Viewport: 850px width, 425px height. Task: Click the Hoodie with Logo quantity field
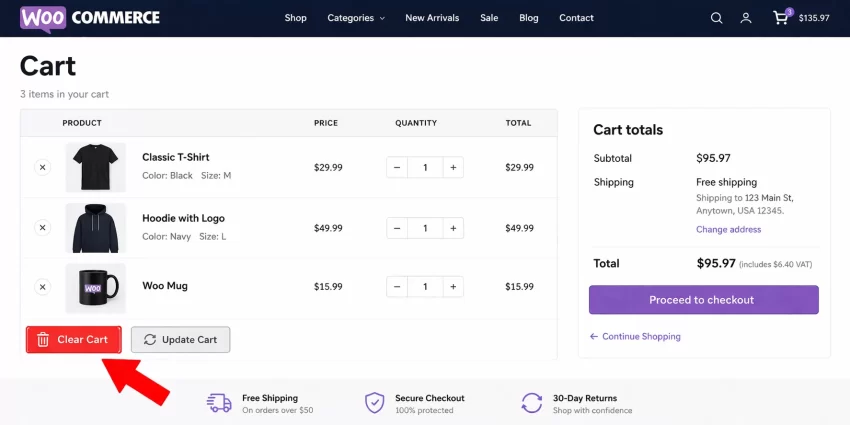coord(425,228)
